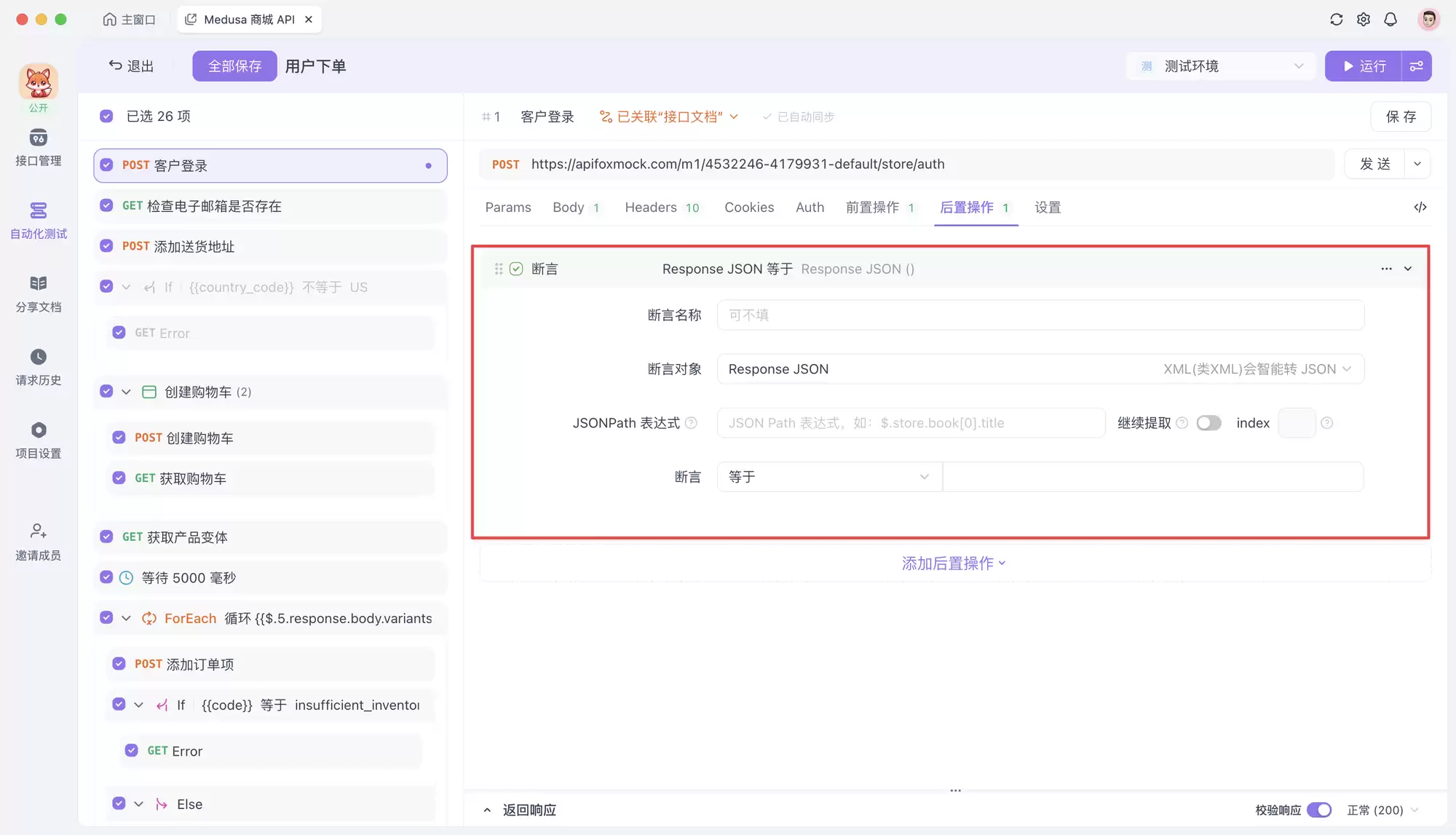
Task: Close the Medusa 商城 API tab
Action: pos(309,20)
